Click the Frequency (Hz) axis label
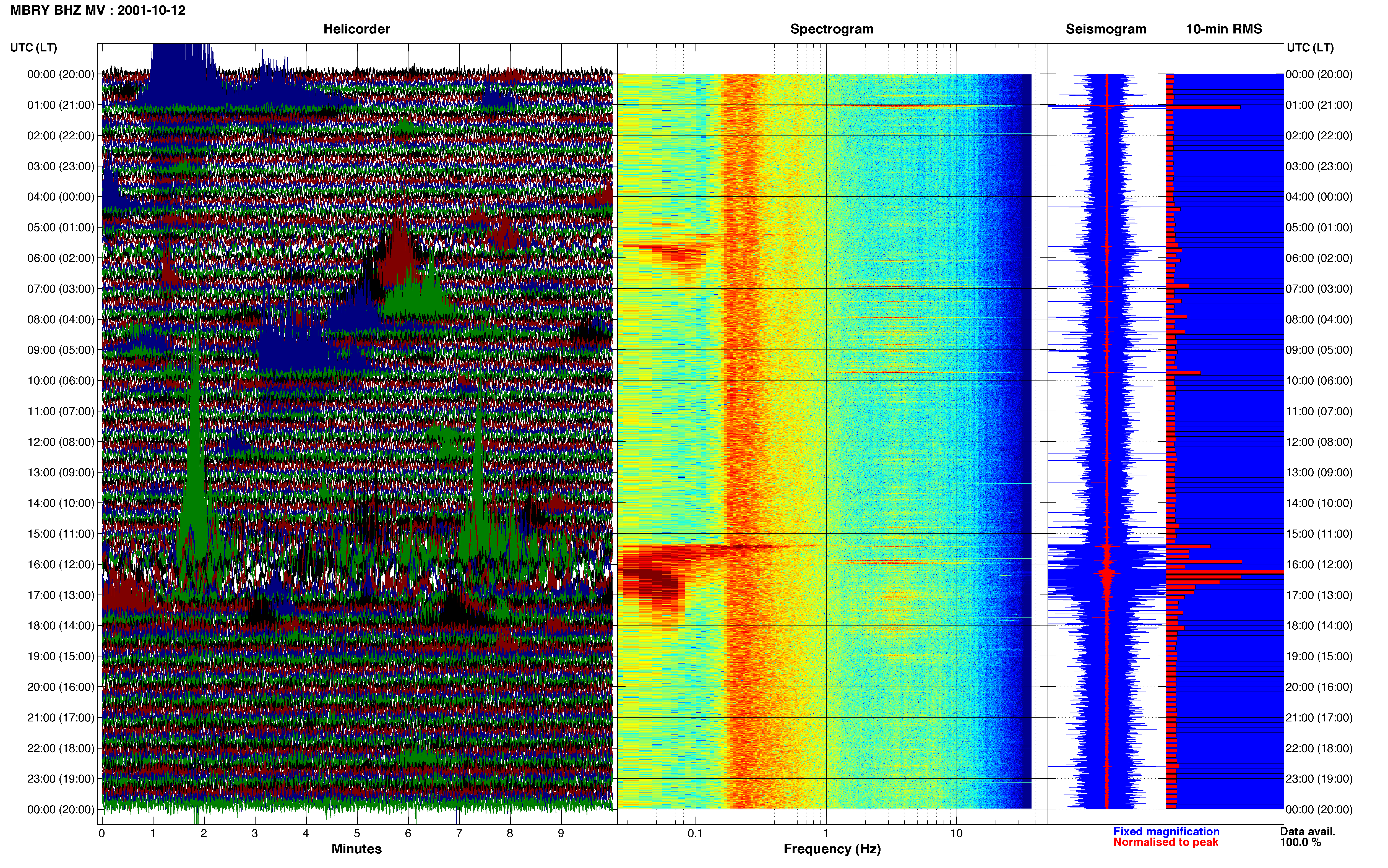 click(832, 849)
